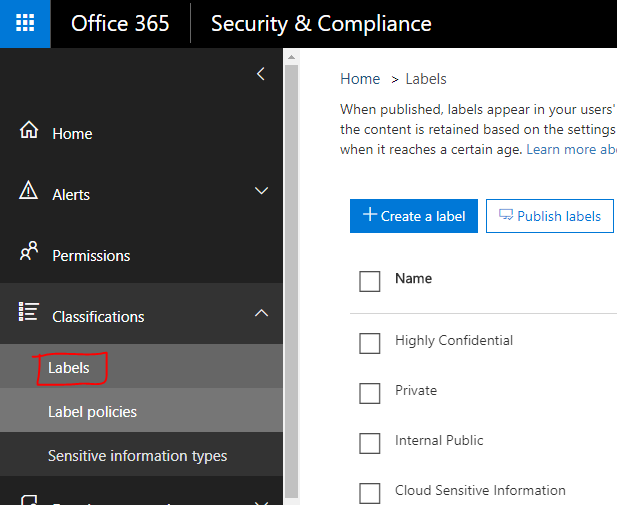The image size is (617, 505).
Task: Click the sidebar scrollbar up arrow
Action: pyautogui.click(x=291, y=57)
